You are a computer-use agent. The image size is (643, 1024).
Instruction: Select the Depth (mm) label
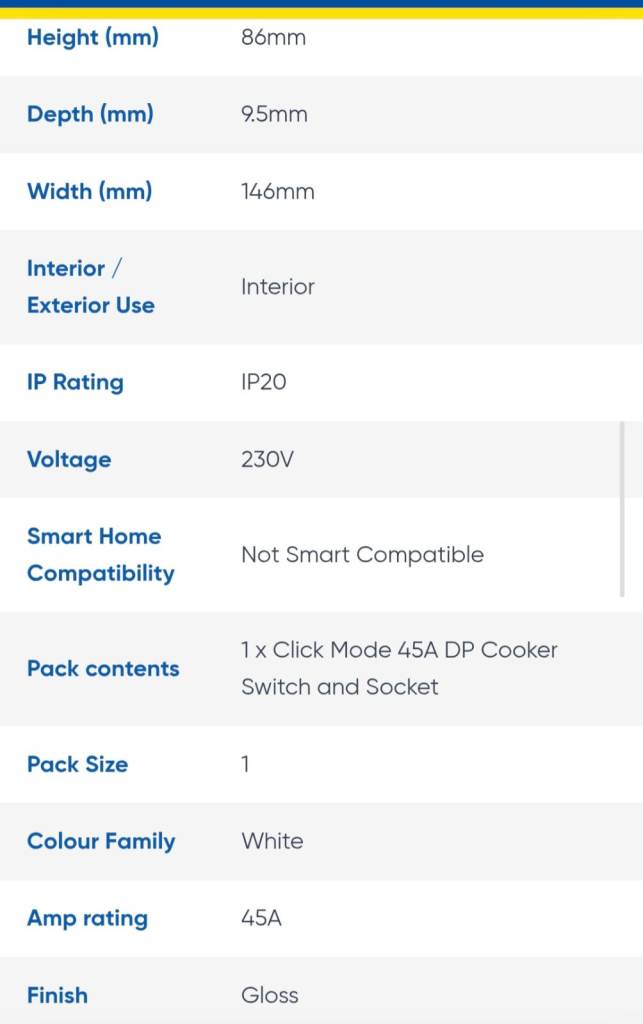(90, 114)
